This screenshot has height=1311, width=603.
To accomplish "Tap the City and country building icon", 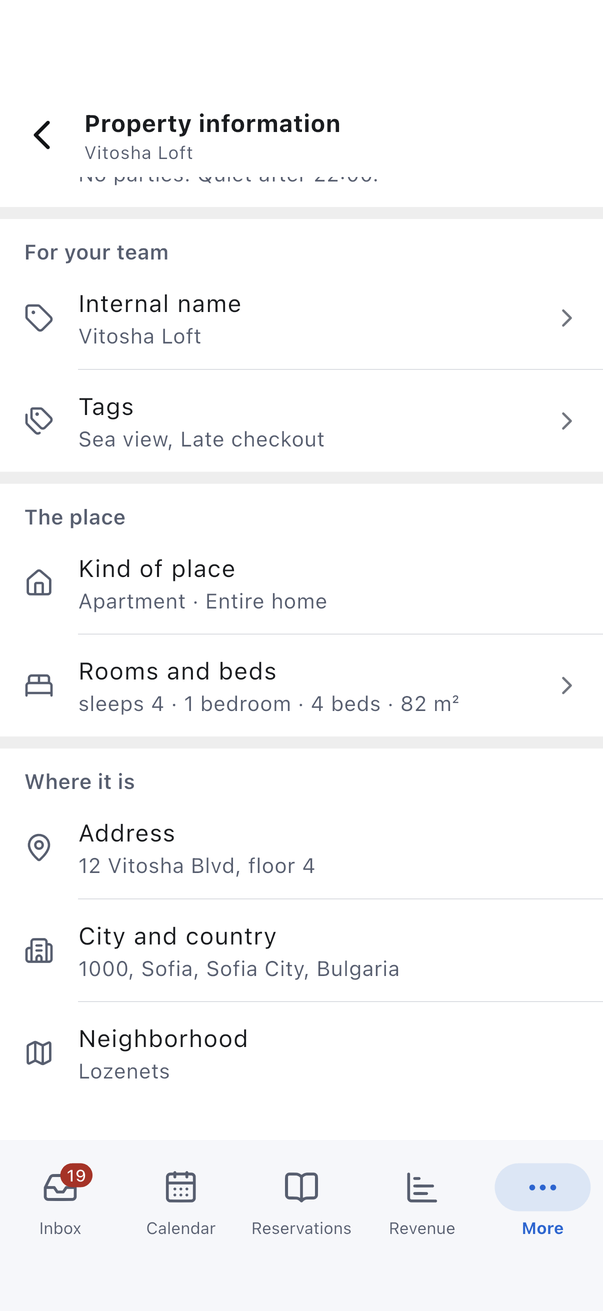I will point(39,951).
